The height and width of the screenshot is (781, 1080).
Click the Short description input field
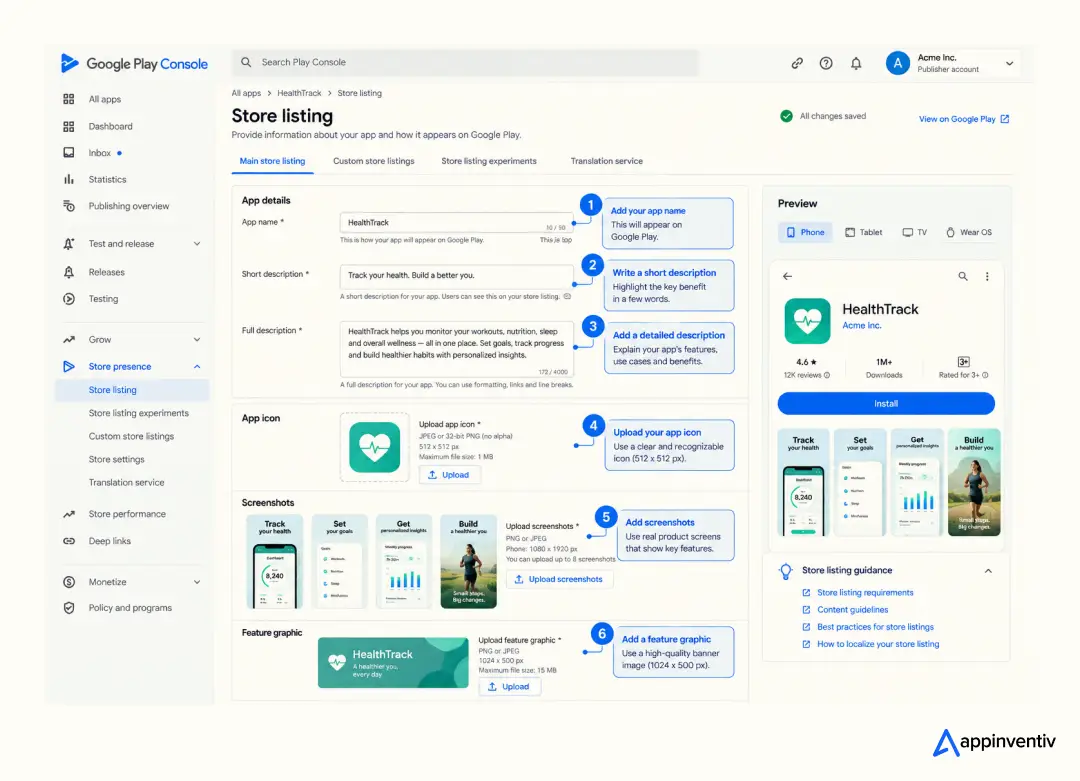[456, 275]
